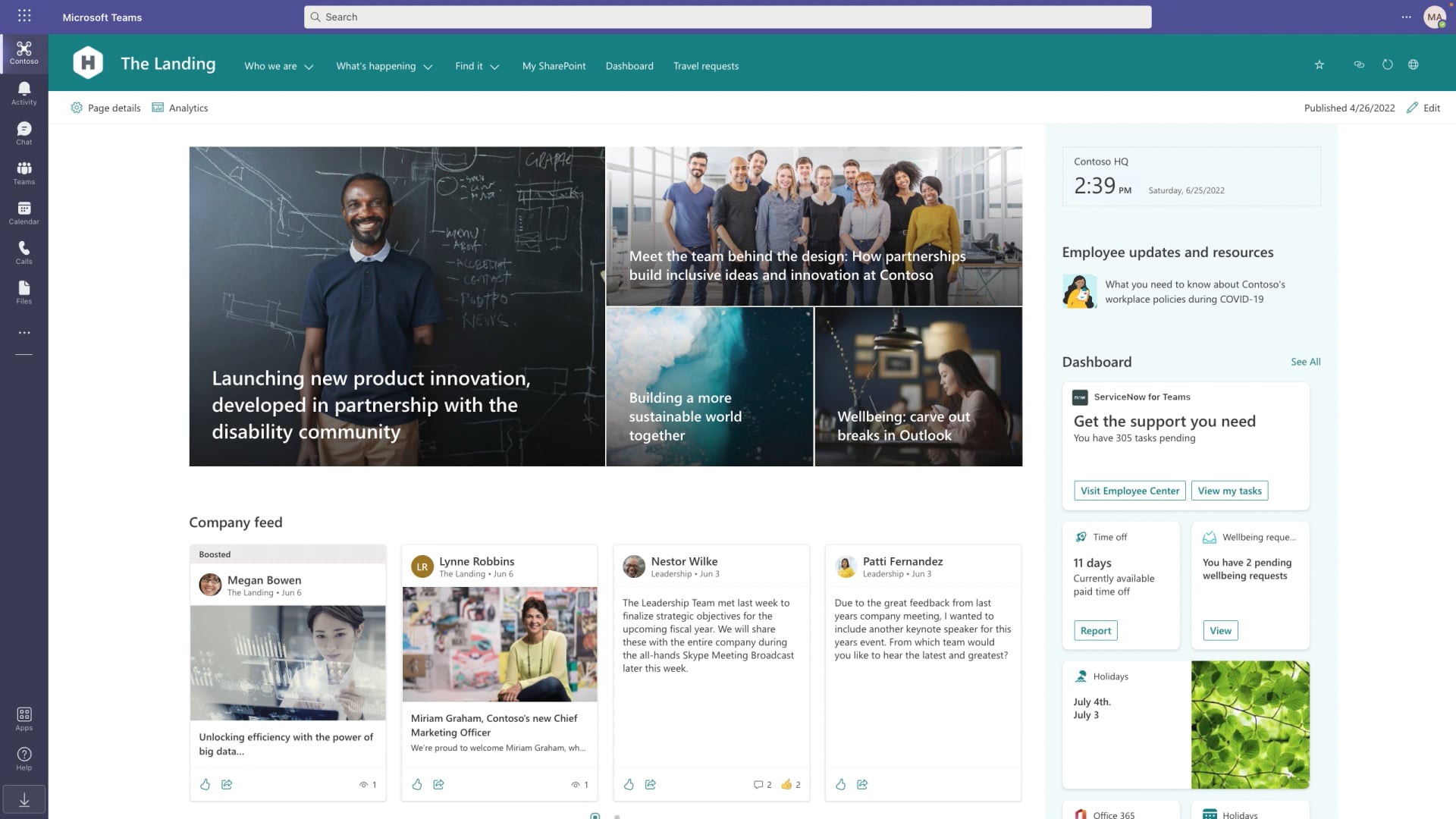Click See All next to Dashboard

[1305, 362]
